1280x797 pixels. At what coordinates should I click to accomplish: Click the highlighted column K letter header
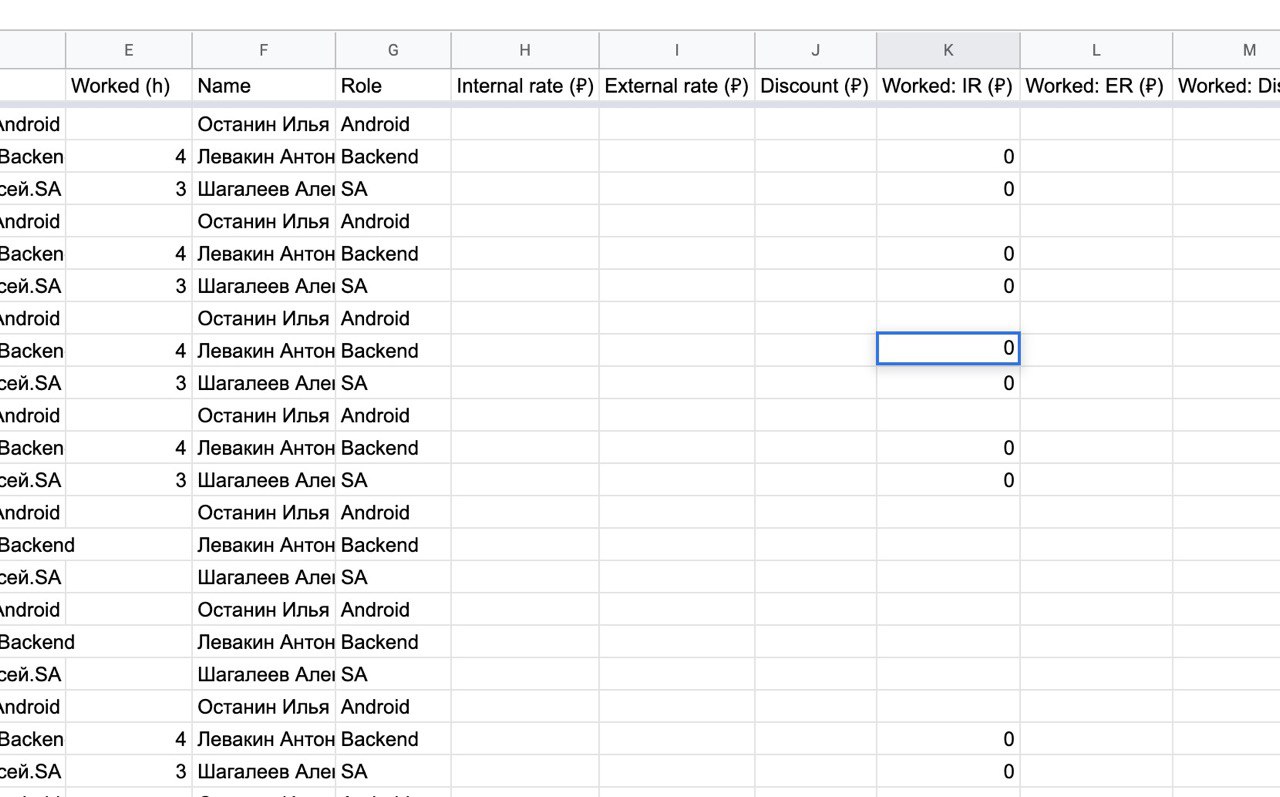tap(948, 50)
